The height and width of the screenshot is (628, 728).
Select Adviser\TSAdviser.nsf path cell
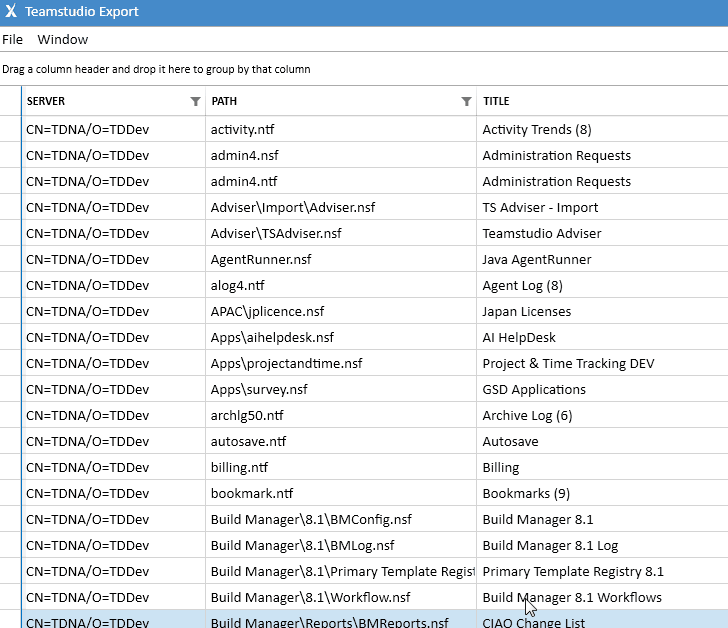(x=341, y=233)
